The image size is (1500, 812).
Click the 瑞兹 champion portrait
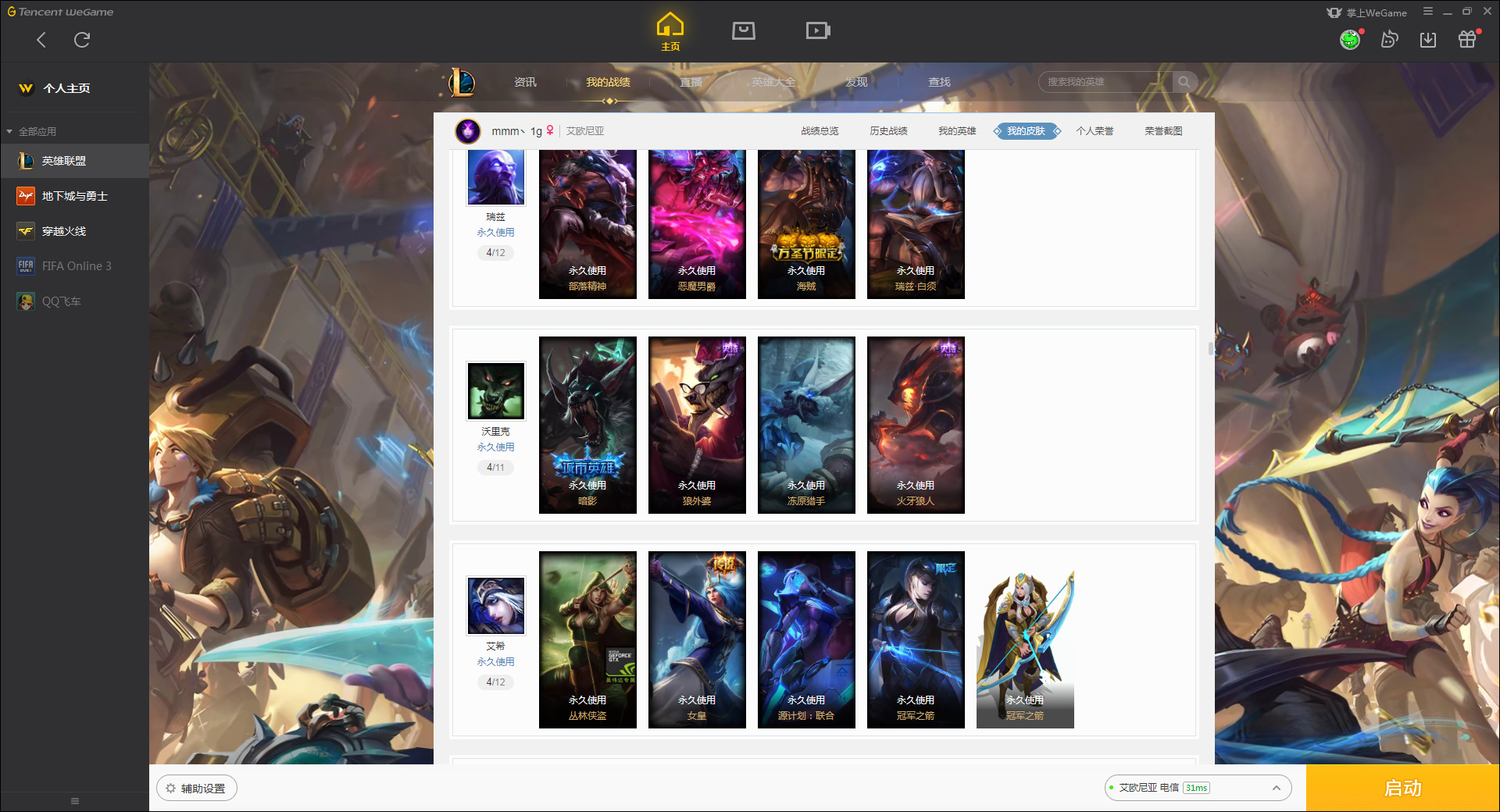(496, 177)
